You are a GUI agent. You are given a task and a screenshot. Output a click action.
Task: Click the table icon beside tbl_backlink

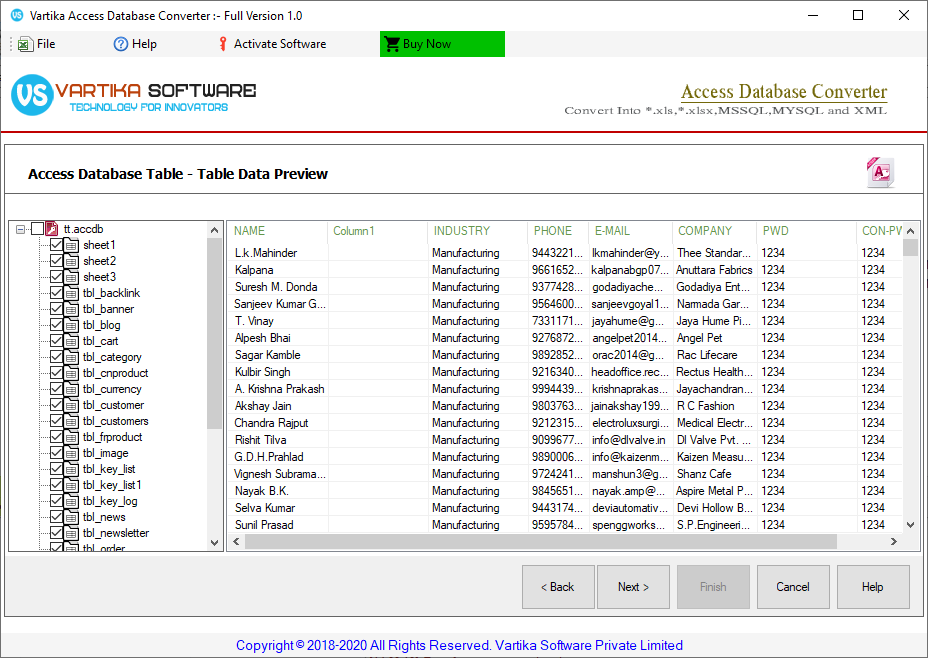coord(72,293)
